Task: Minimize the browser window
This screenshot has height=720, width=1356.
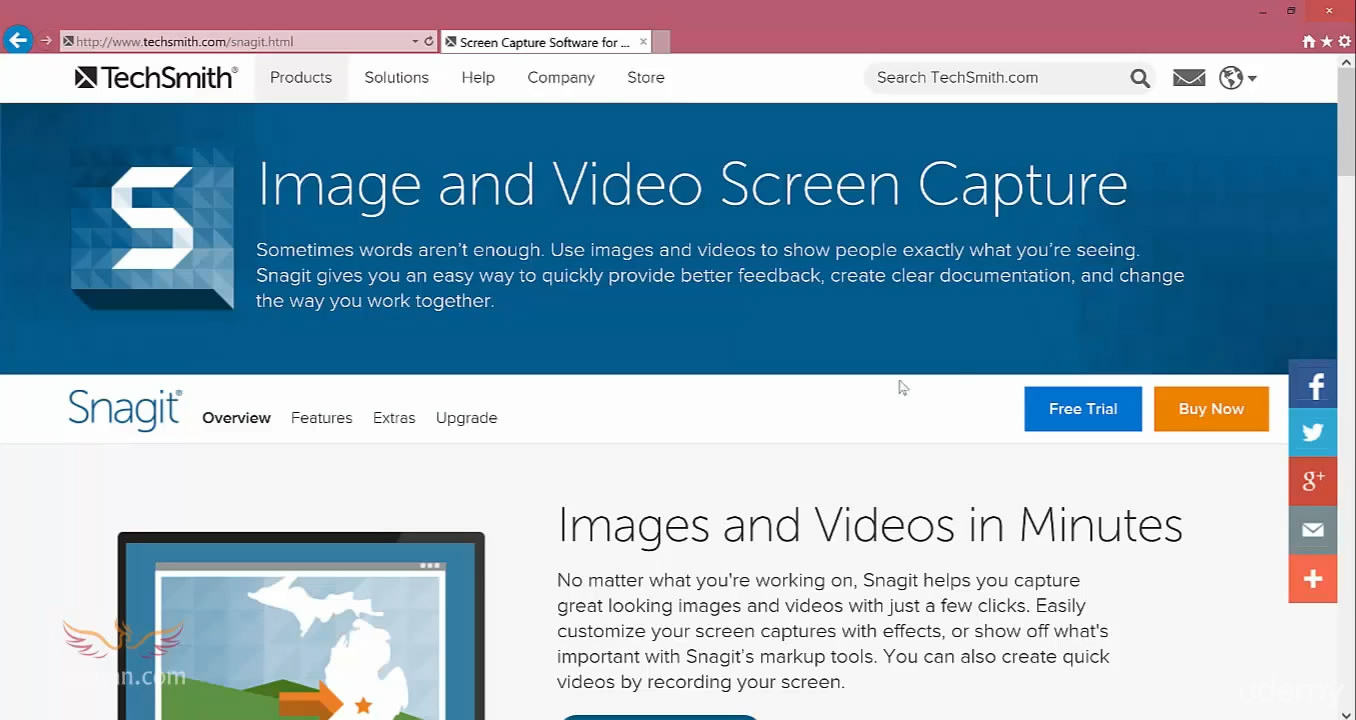Action: (x=1265, y=10)
